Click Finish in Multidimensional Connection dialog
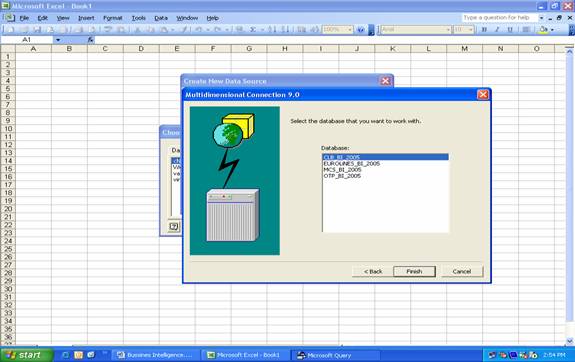Viewport: 575px width, 362px height. click(414, 271)
